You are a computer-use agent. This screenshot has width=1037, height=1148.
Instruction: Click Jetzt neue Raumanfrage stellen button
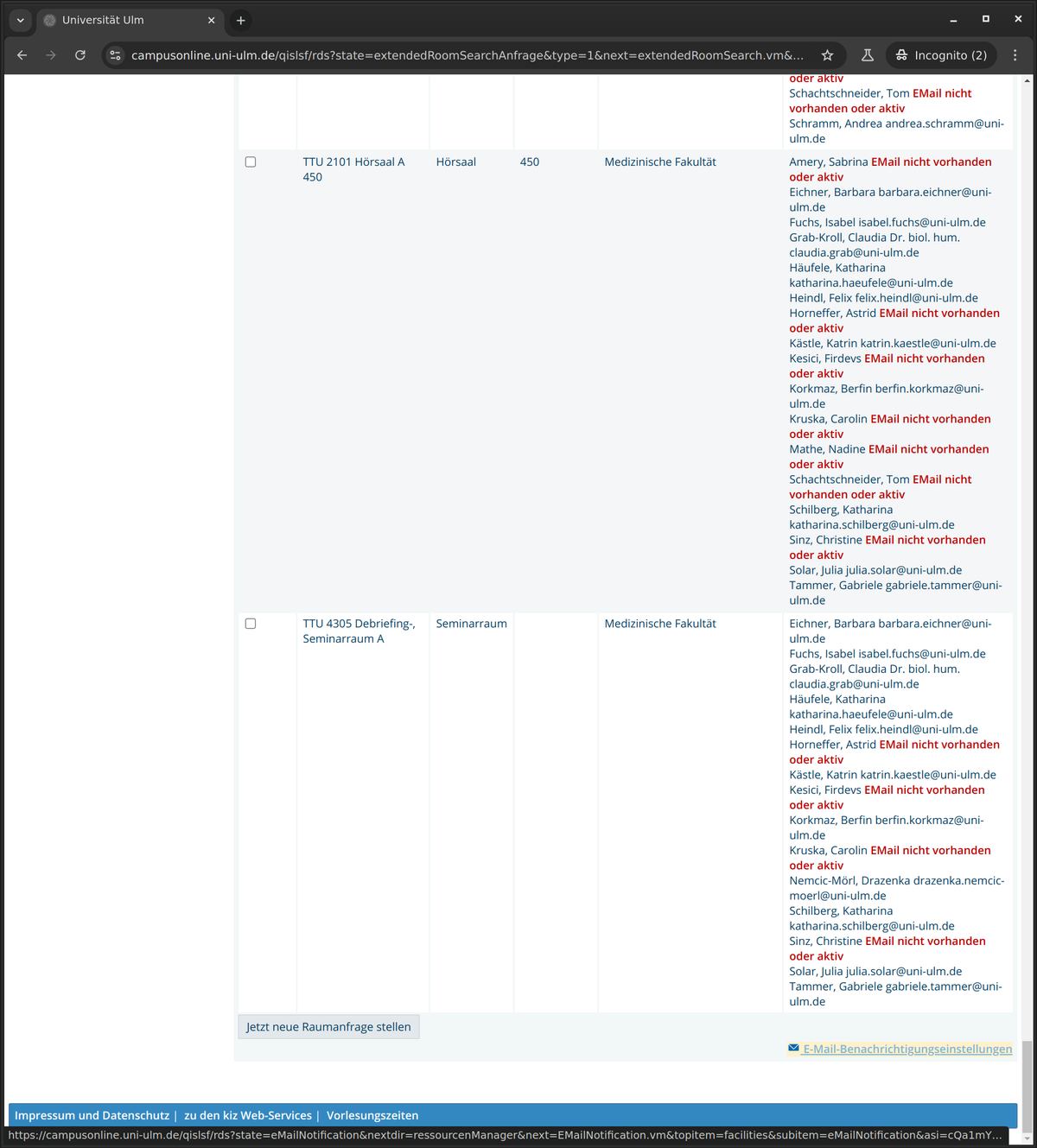pos(328,1027)
